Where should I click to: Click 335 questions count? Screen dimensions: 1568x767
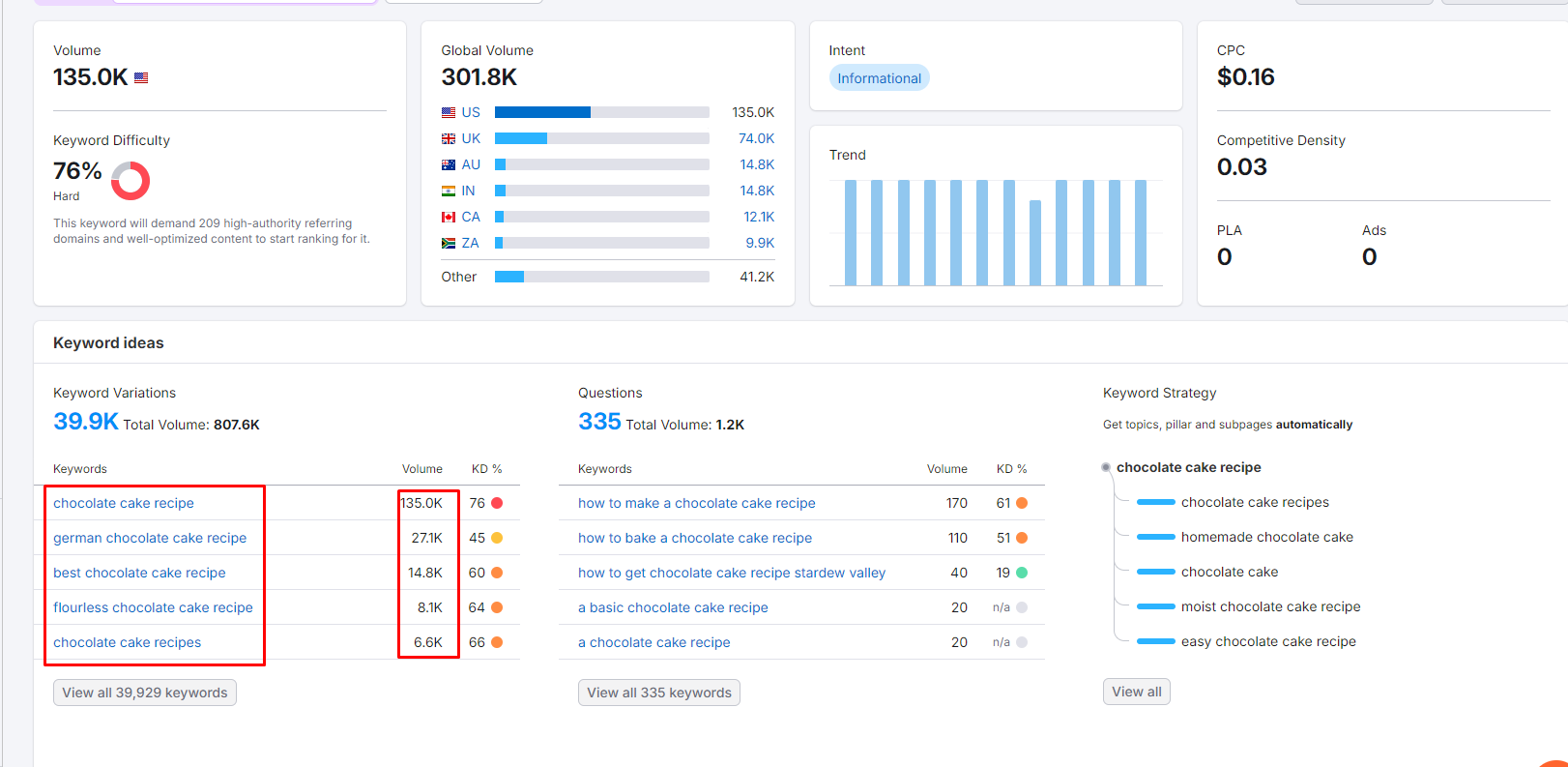tap(599, 422)
